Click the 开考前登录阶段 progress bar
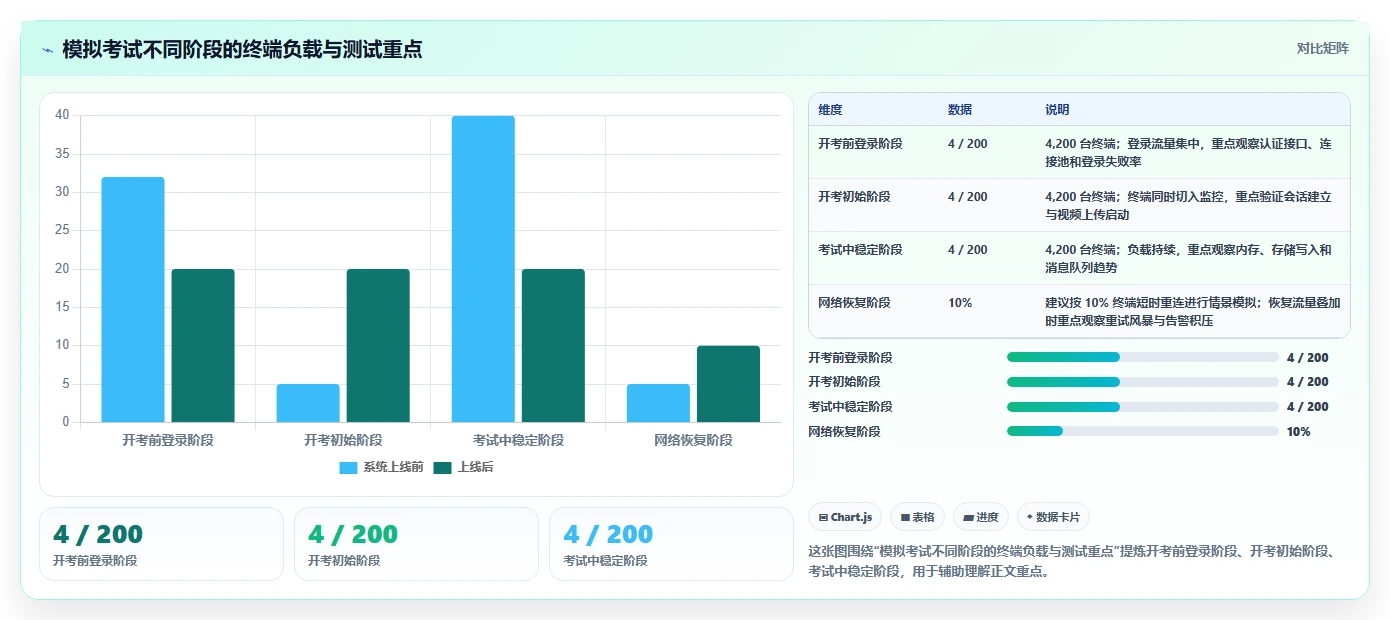The width and height of the screenshot is (1390, 620). point(1142,357)
